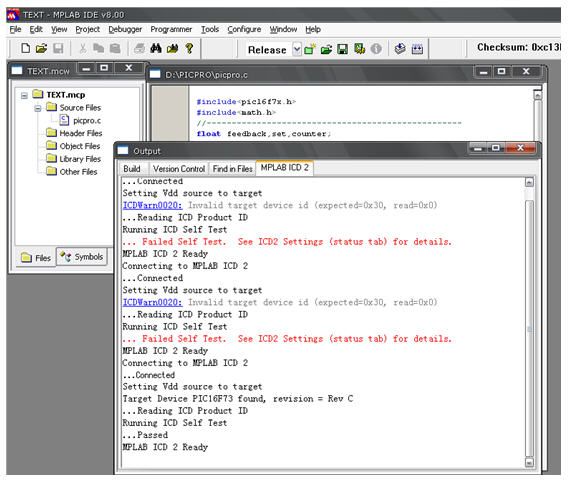
Task: Click the Checksum readout in the toolbar
Action: coord(519,47)
